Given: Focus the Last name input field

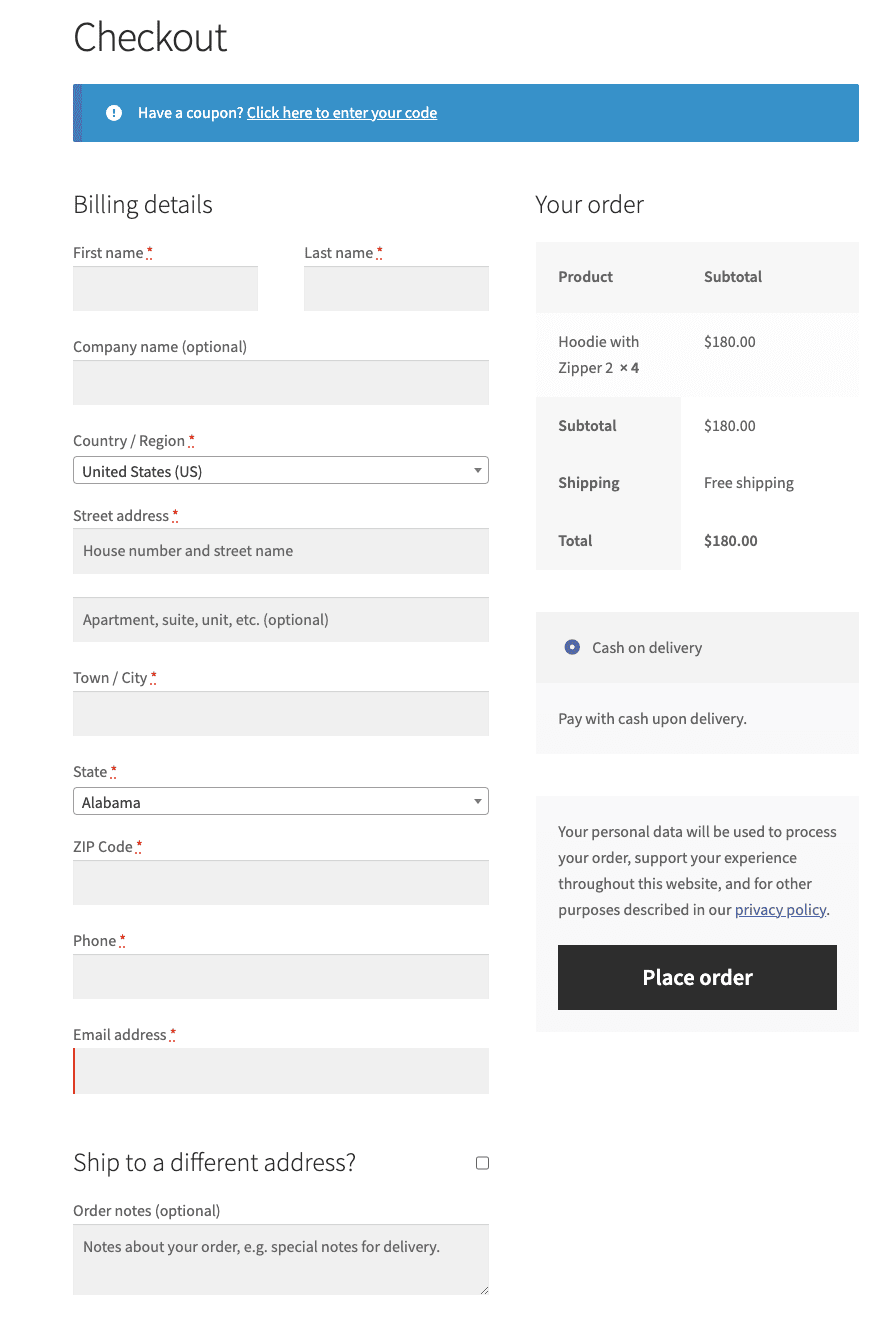Looking at the screenshot, I should (396, 288).
